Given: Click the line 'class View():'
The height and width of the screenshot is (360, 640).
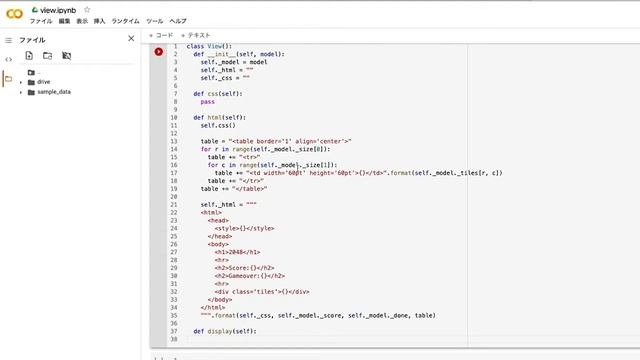Looking at the screenshot, I should click(209, 46).
